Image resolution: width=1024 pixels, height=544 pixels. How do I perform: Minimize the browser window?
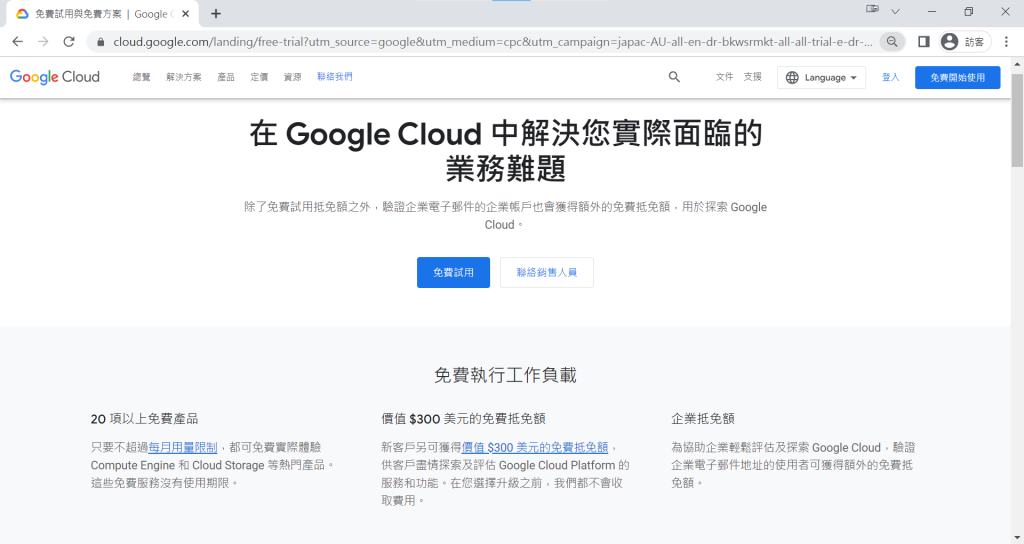click(932, 12)
